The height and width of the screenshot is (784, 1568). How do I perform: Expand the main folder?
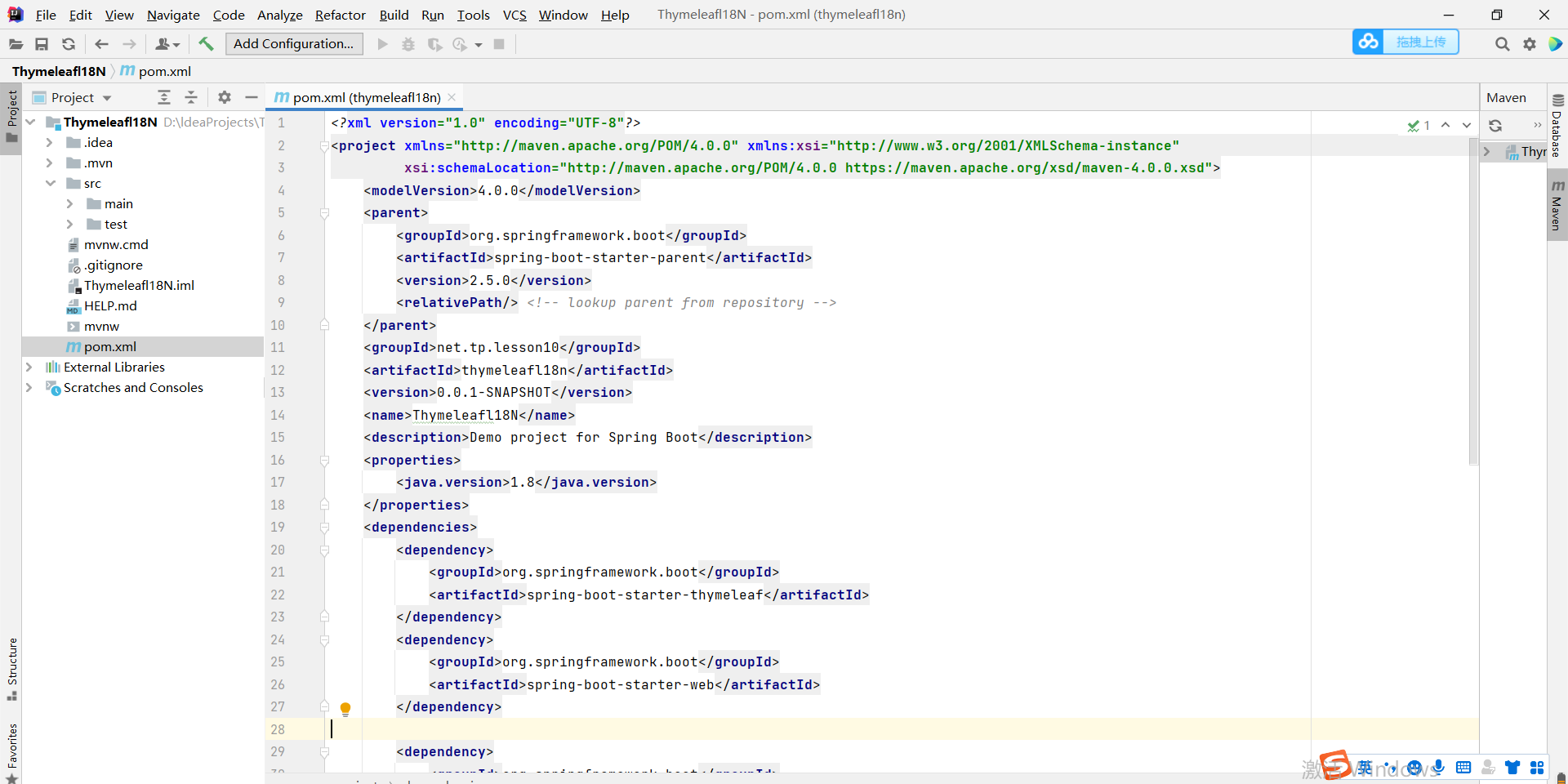pyautogui.click(x=70, y=203)
